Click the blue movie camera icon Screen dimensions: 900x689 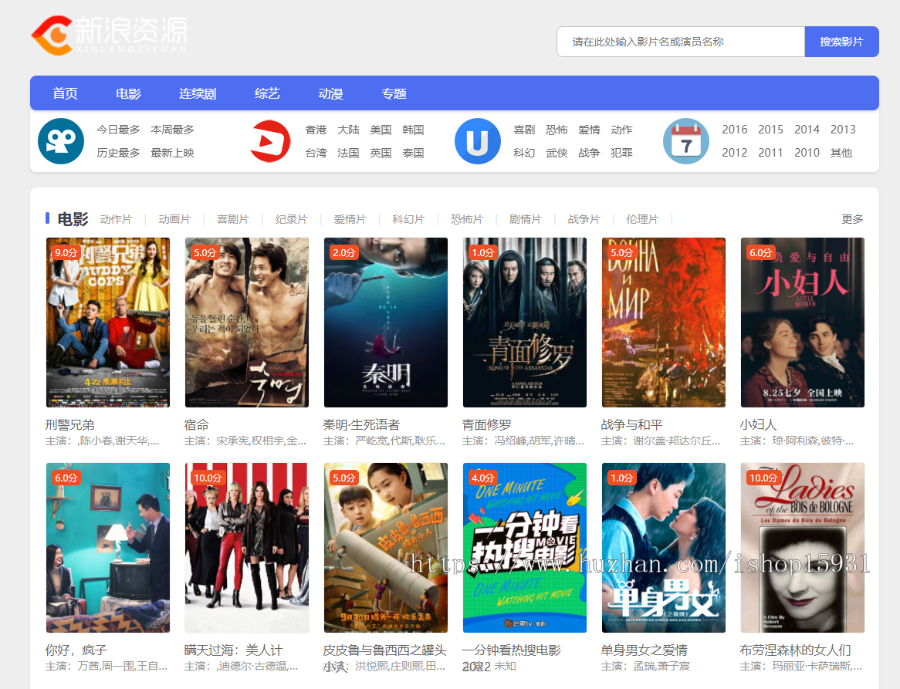pos(61,141)
